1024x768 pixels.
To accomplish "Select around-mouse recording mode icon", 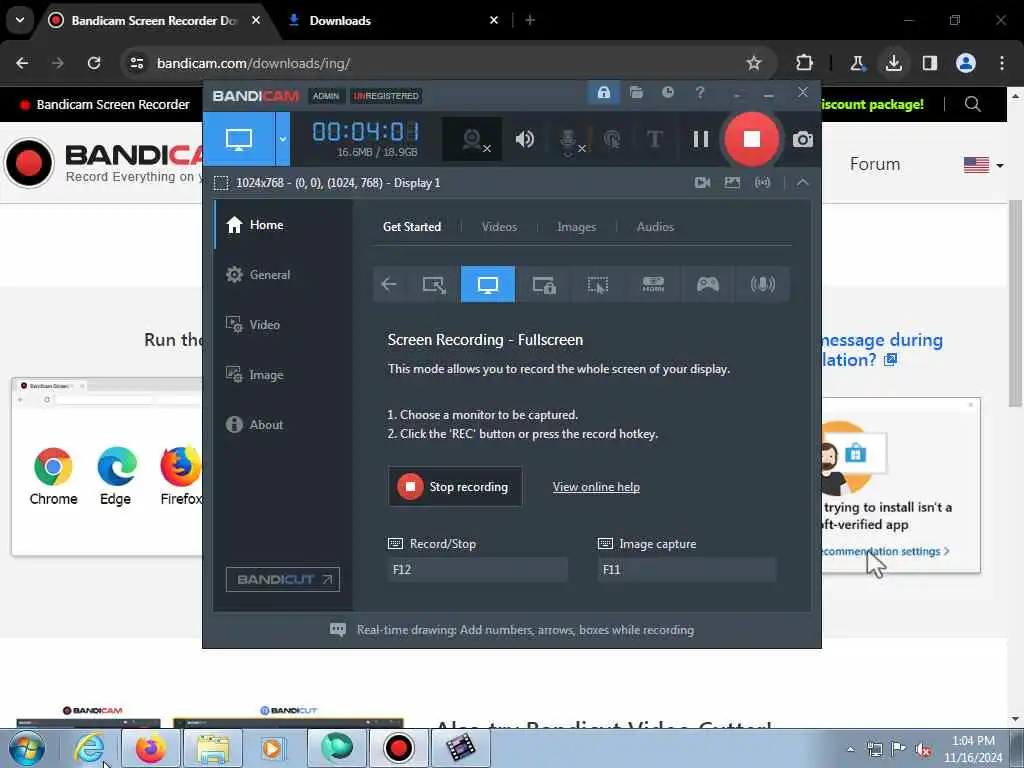I will tap(598, 284).
